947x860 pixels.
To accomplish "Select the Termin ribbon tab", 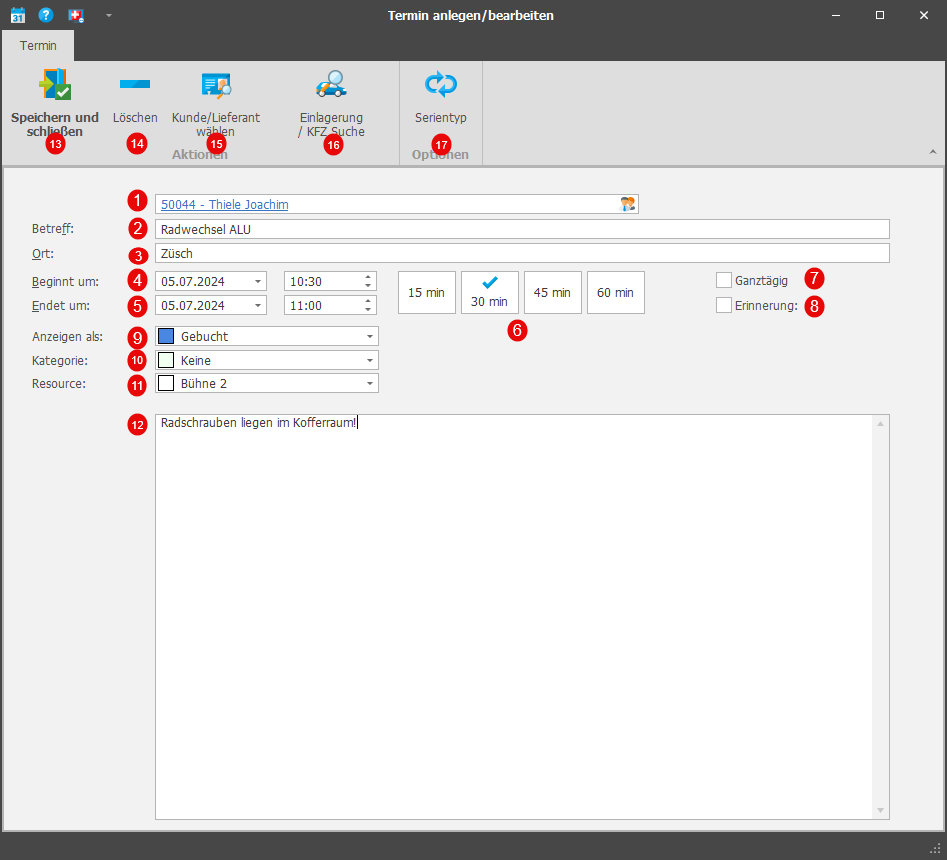I will pos(38,45).
